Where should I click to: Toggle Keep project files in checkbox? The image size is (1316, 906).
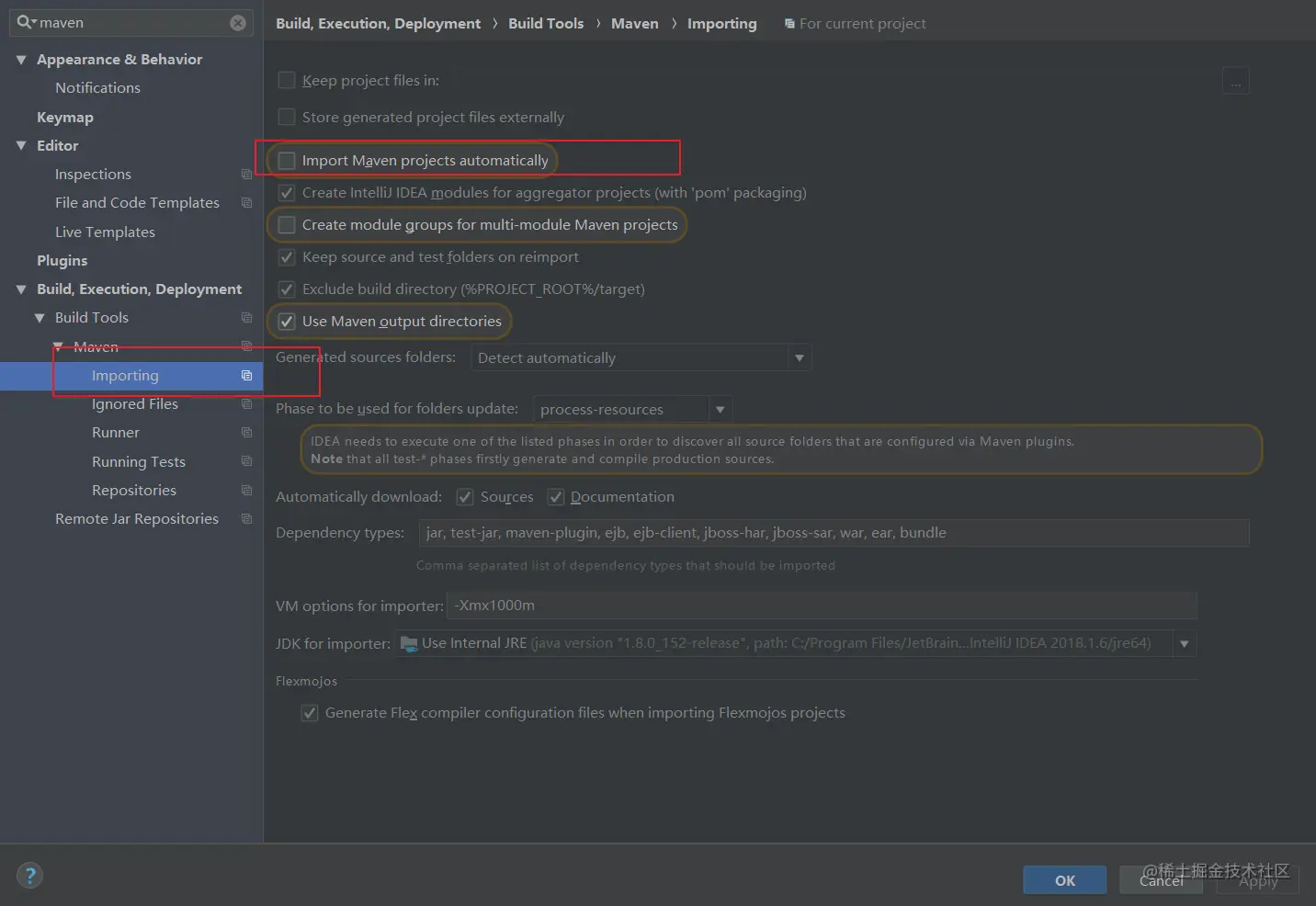click(x=287, y=81)
